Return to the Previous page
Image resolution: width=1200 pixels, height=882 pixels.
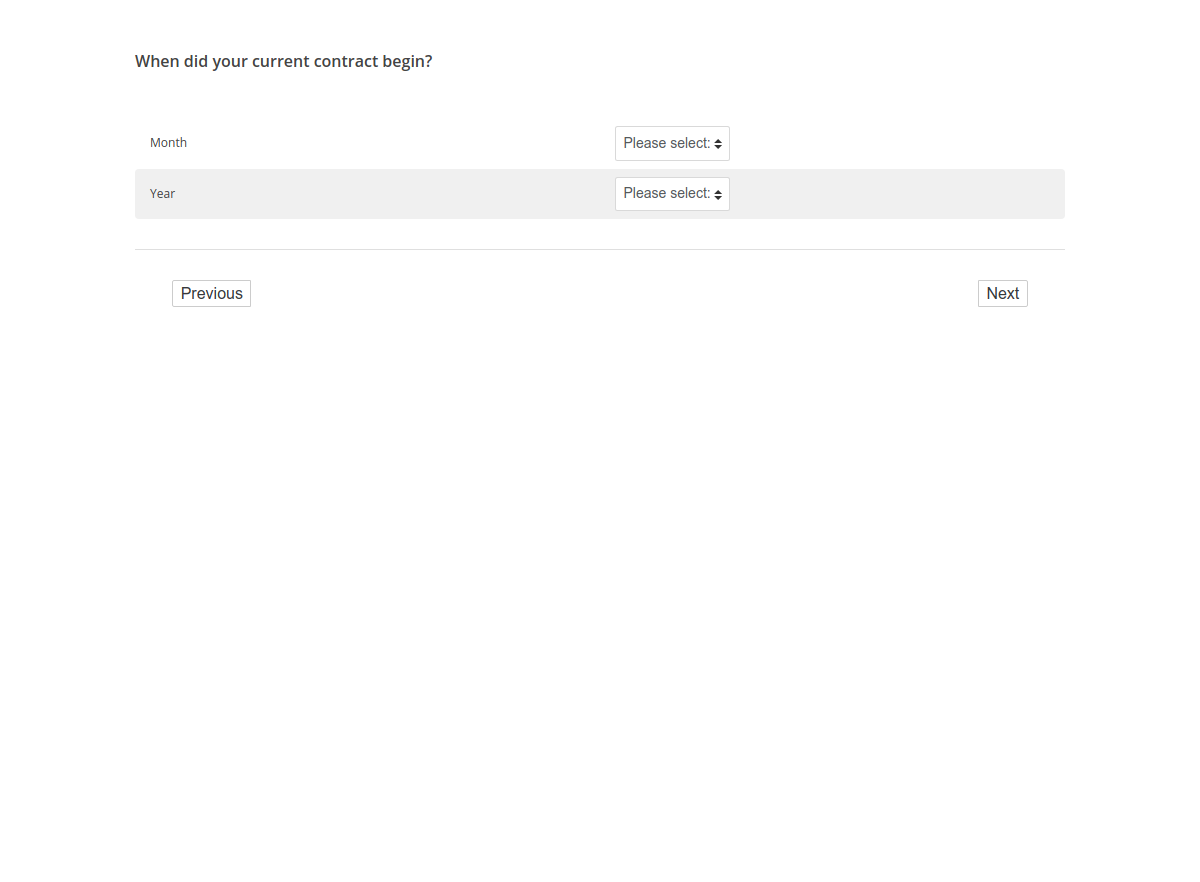[211, 293]
